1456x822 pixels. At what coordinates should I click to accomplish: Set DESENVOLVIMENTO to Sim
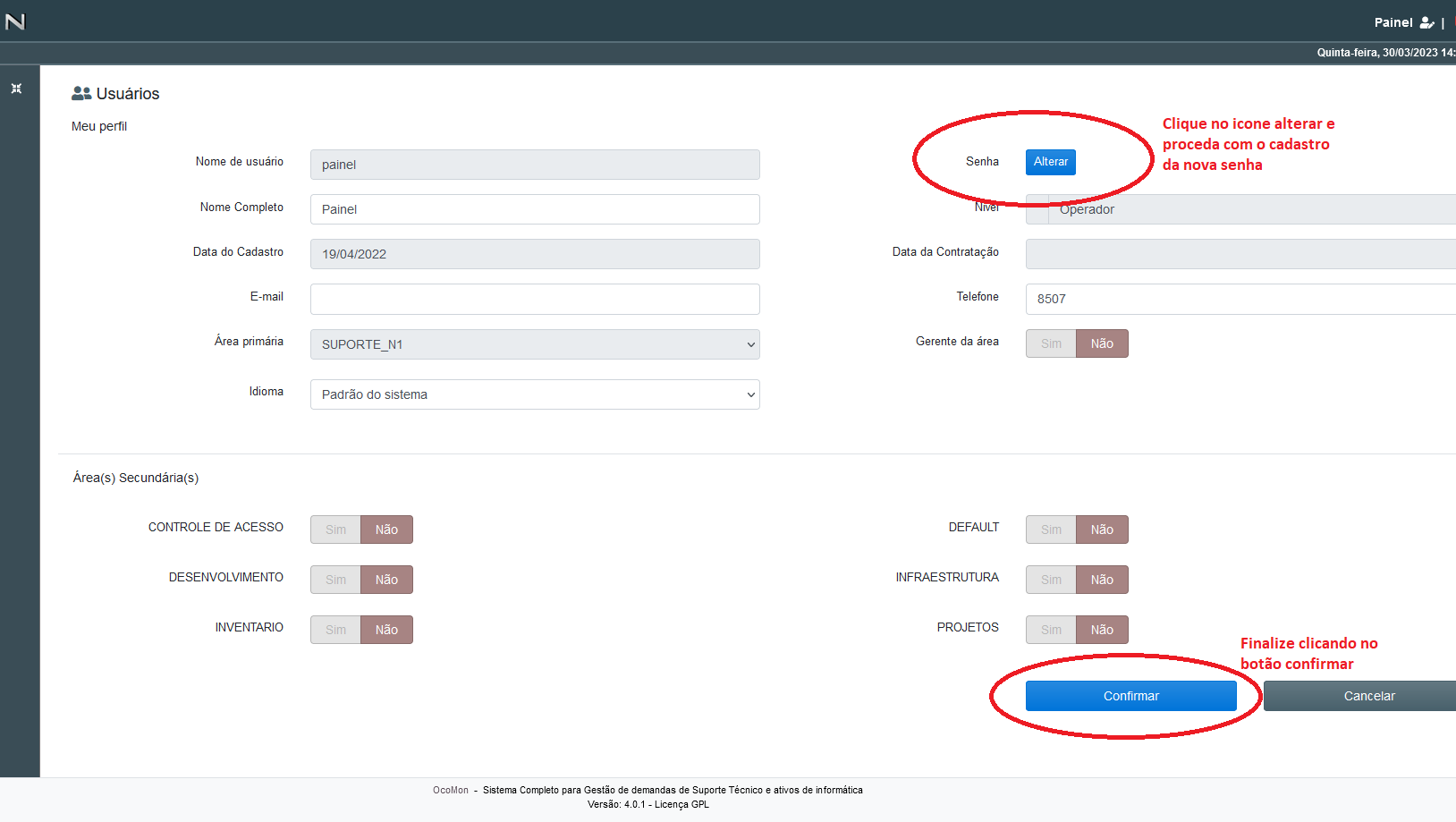(x=335, y=580)
